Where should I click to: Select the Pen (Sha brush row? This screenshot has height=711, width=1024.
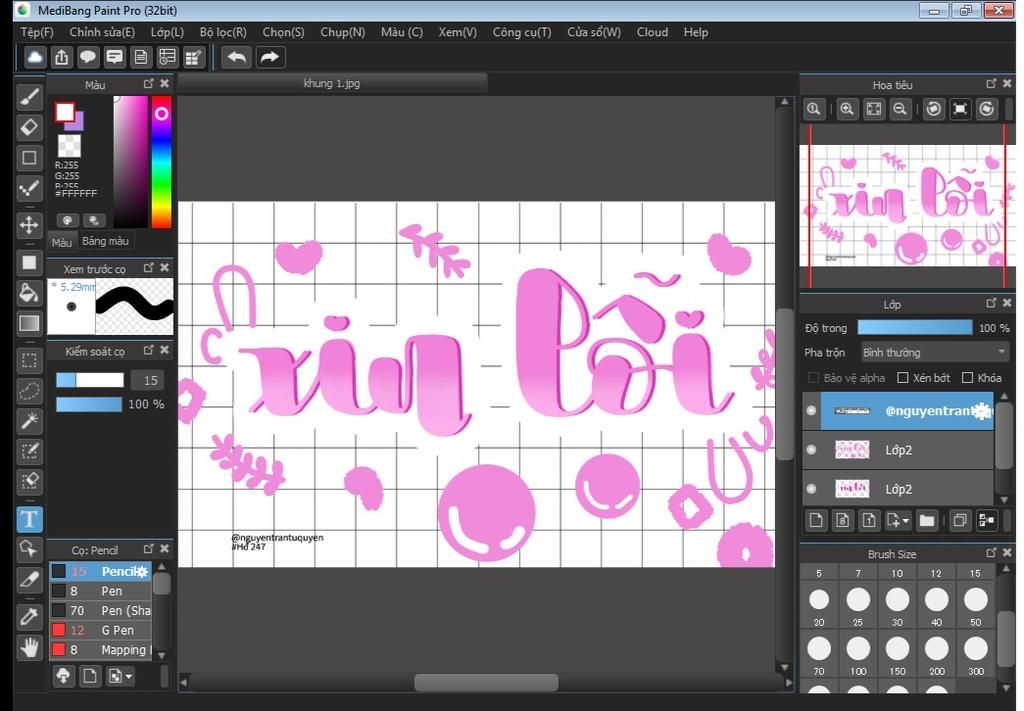click(x=101, y=610)
